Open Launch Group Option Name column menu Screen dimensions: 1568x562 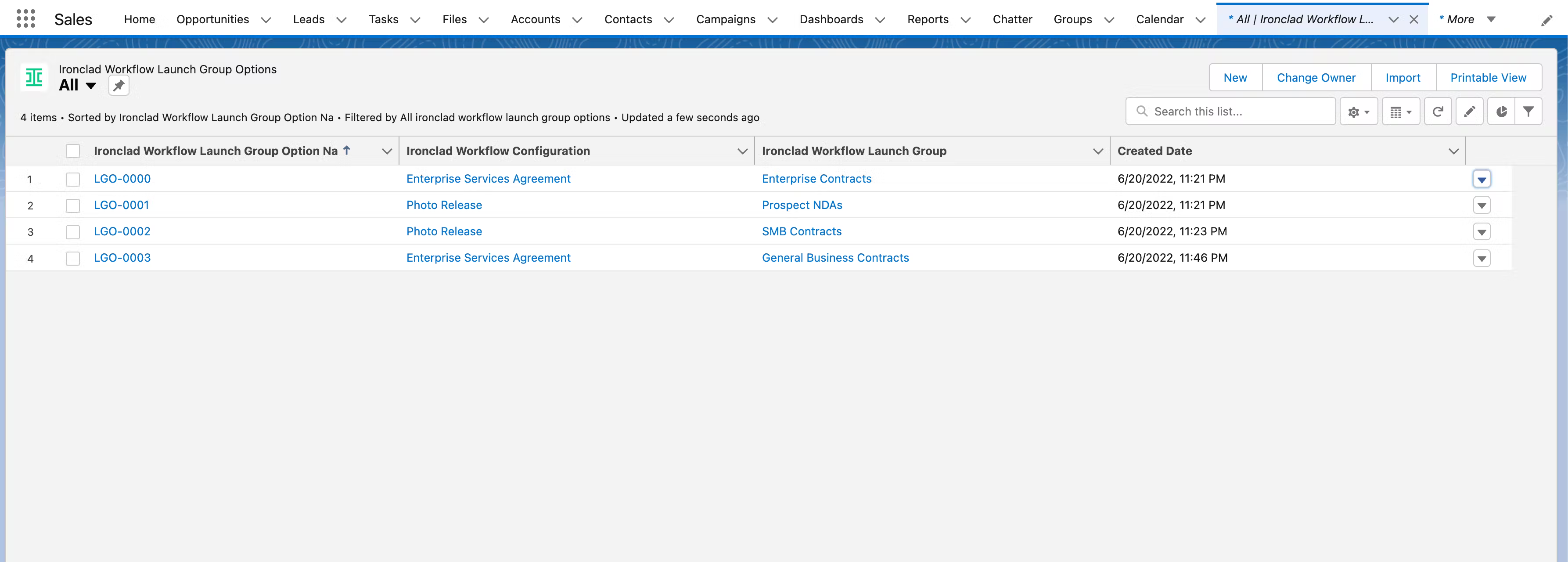click(x=387, y=151)
